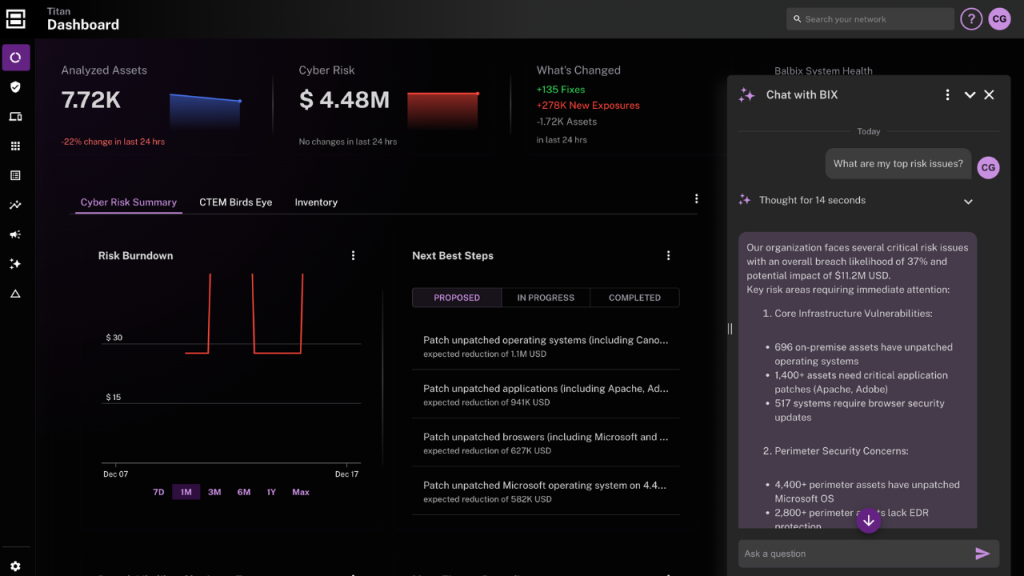Click the devices icon in left sidebar
Viewport: 1024px width, 576px height.
[x=15, y=117]
